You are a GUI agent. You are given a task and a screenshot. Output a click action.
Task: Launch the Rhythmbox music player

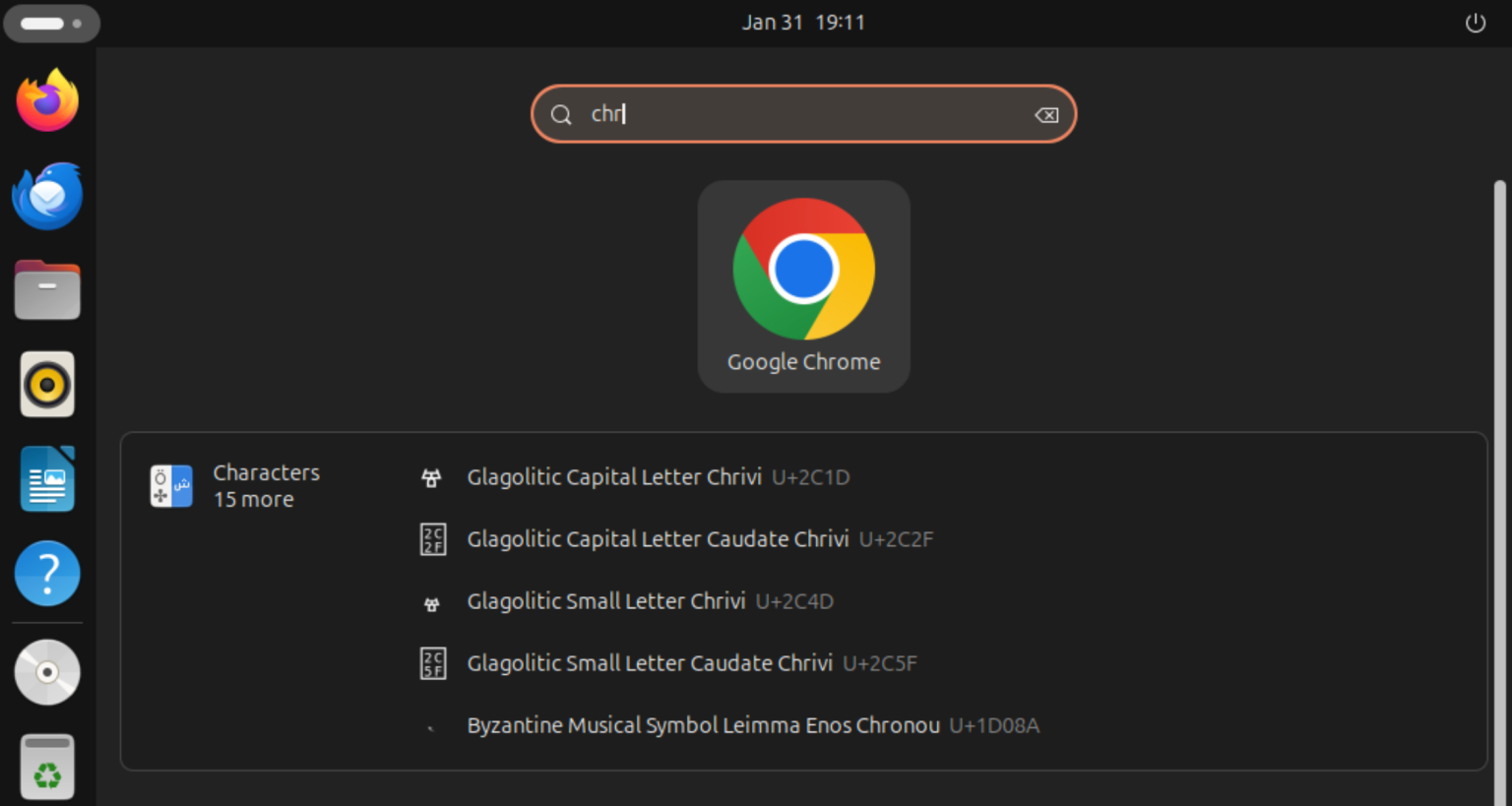point(46,384)
